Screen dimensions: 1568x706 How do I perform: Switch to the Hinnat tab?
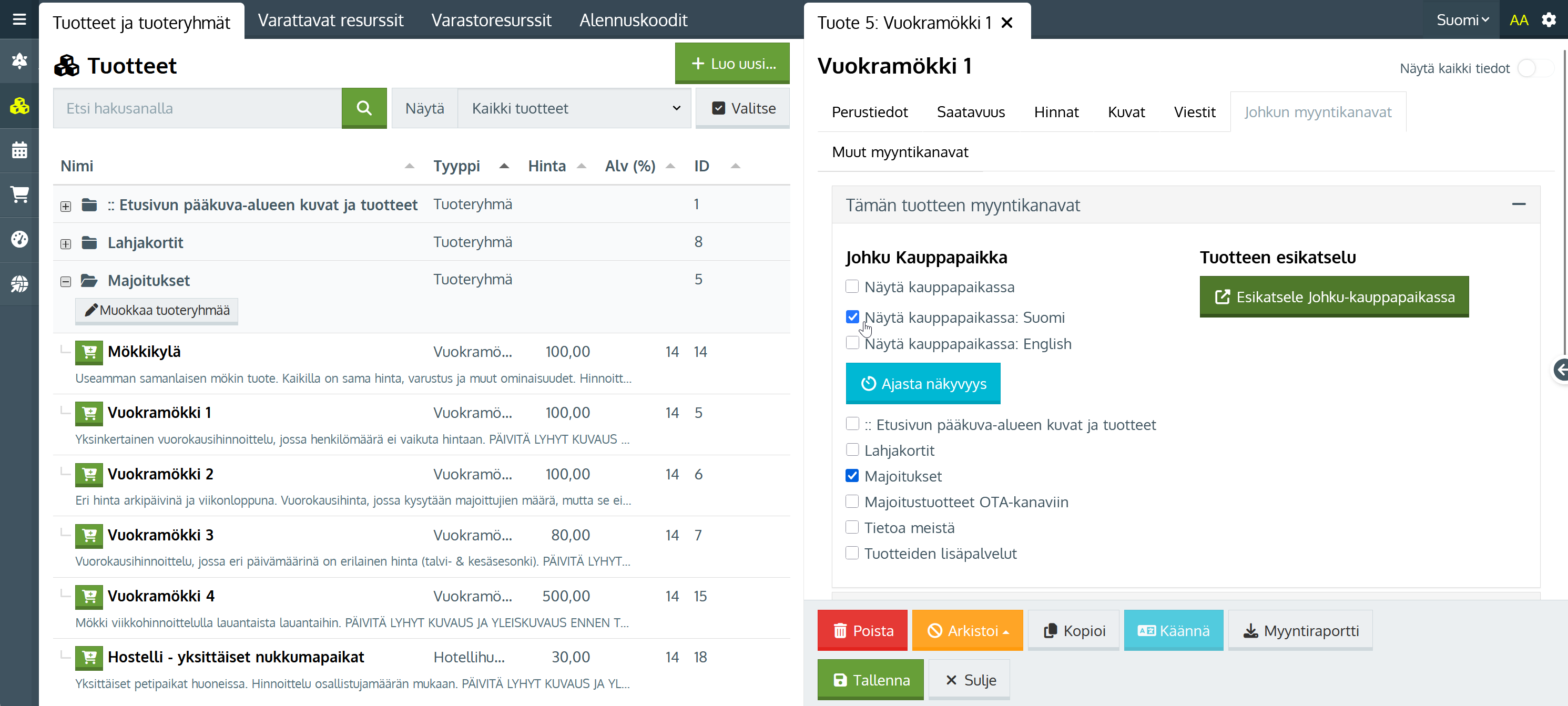pyautogui.click(x=1055, y=112)
